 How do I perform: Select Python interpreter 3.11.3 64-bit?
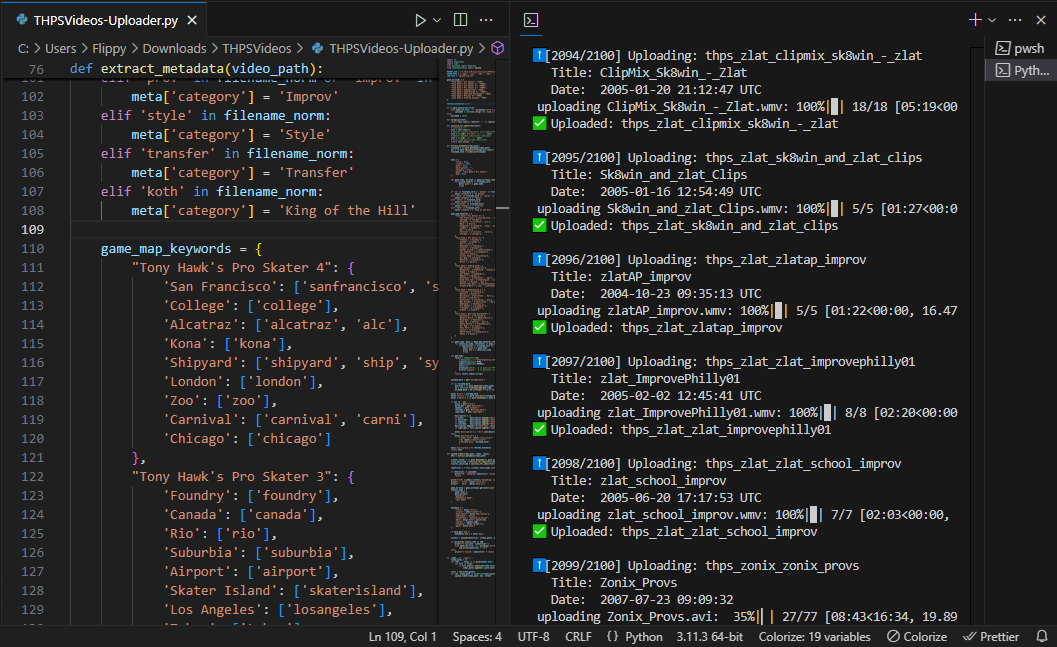click(x=709, y=637)
